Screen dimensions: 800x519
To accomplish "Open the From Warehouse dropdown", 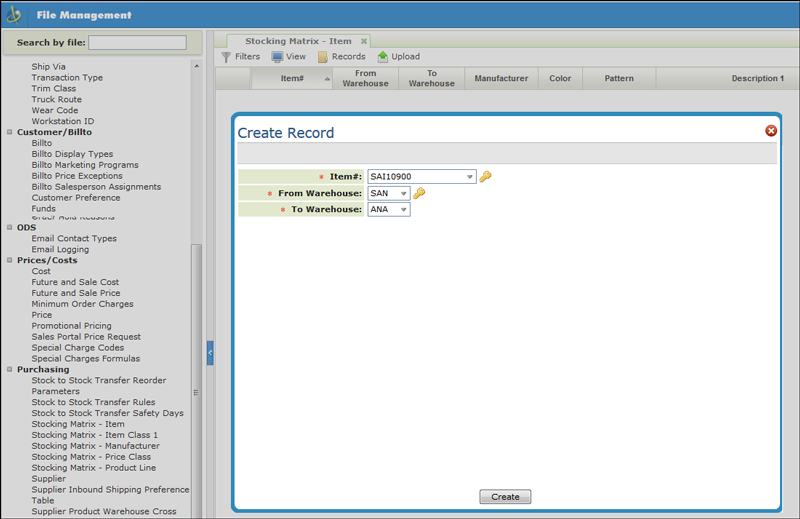I will click(x=403, y=193).
